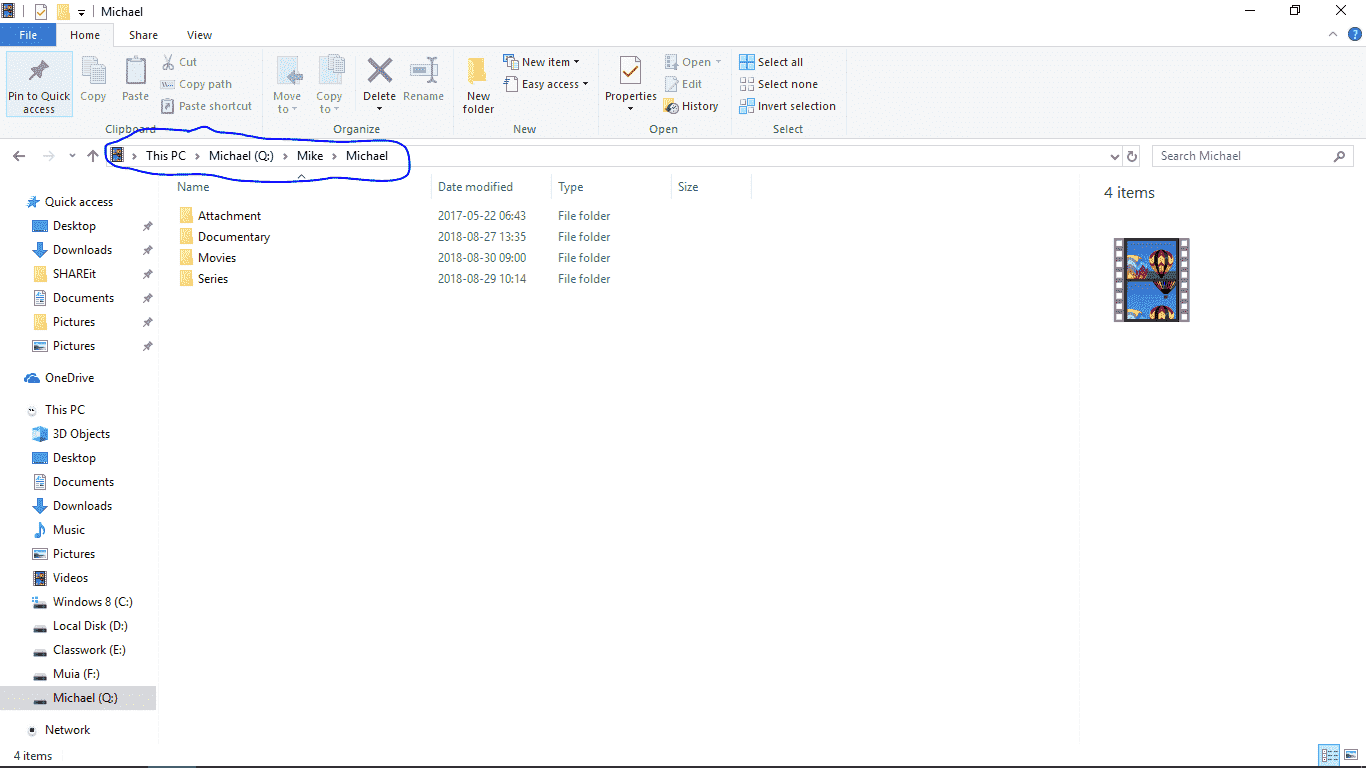The width and height of the screenshot is (1366, 768).
Task: Refresh the current folder view
Action: (x=1132, y=157)
